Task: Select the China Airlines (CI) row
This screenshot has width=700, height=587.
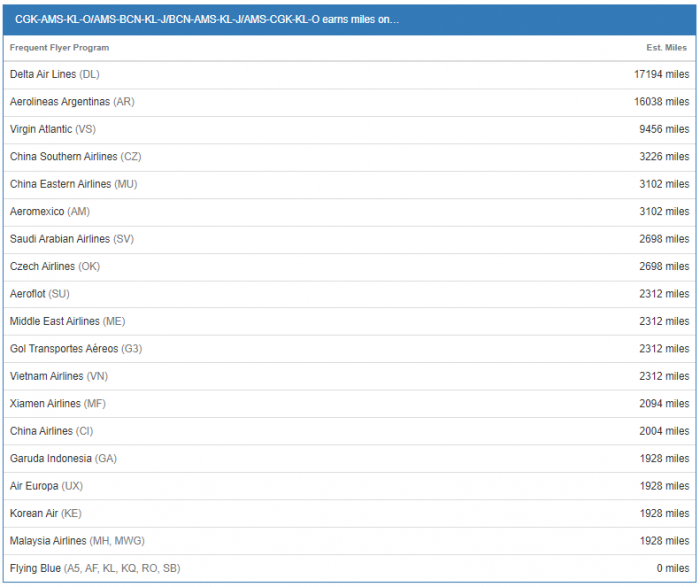Action: click(350, 432)
